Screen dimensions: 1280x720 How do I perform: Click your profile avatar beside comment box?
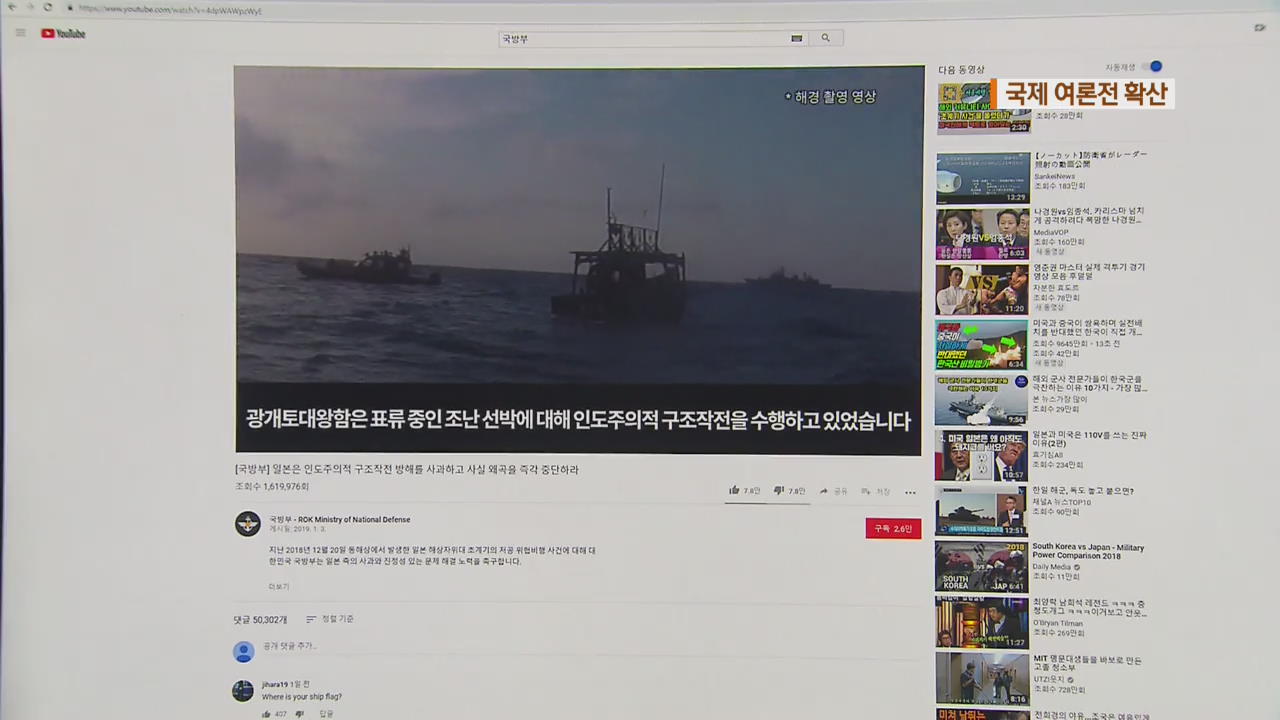point(244,652)
